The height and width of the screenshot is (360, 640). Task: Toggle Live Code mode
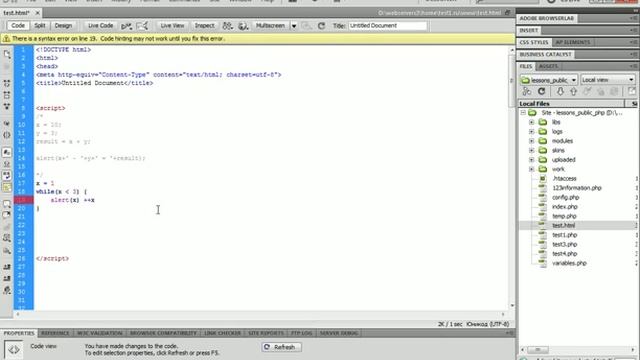point(100,26)
